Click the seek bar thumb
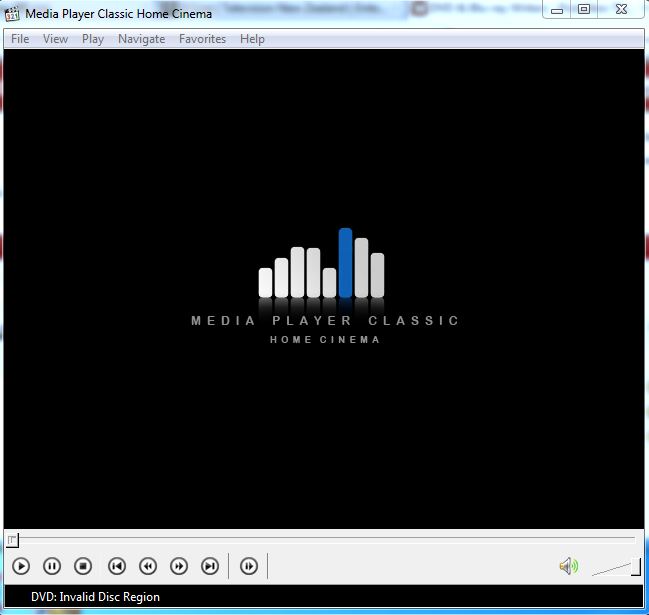The width and height of the screenshot is (649, 615). (12, 540)
